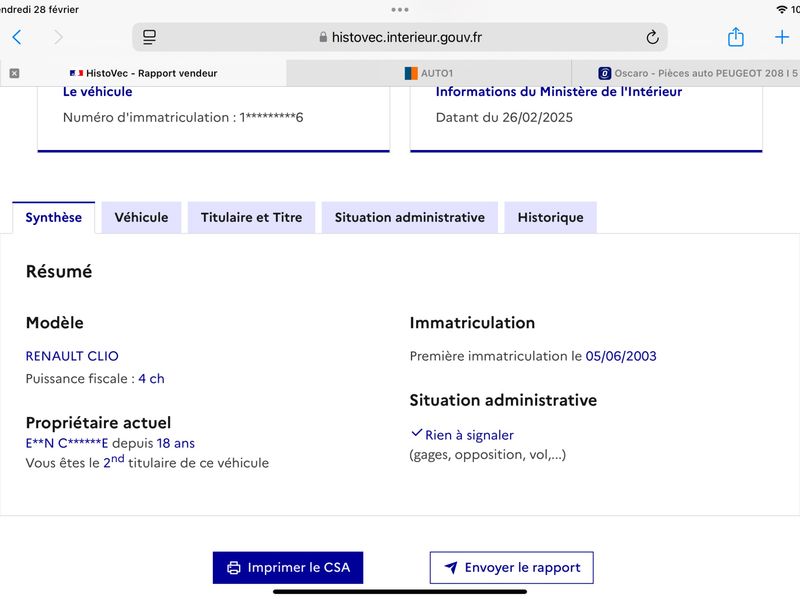The width and height of the screenshot is (800, 600).
Task: Click the Imprimer le CSA button
Action: click(288, 567)
